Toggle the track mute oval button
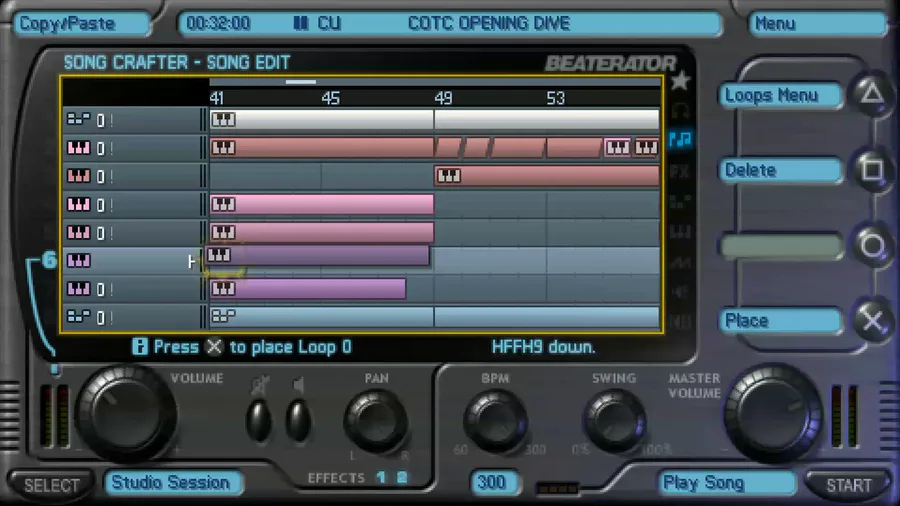This screenshot has width=900, height=506. click(x=259, y=421)
